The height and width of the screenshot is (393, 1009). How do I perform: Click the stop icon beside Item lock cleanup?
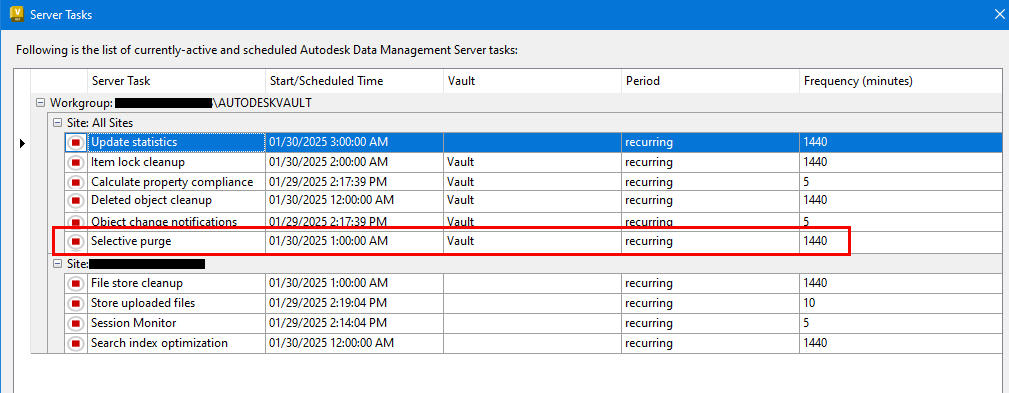(76, 162)
